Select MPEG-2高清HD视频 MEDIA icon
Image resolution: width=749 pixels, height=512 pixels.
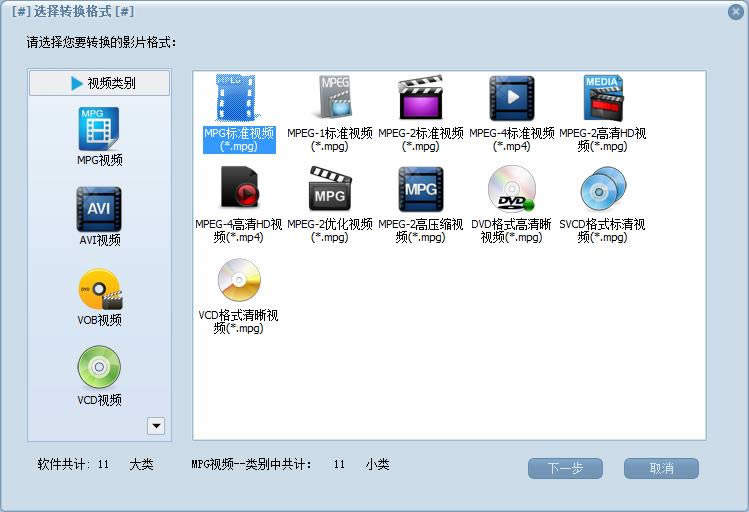(x=603, y=97)
